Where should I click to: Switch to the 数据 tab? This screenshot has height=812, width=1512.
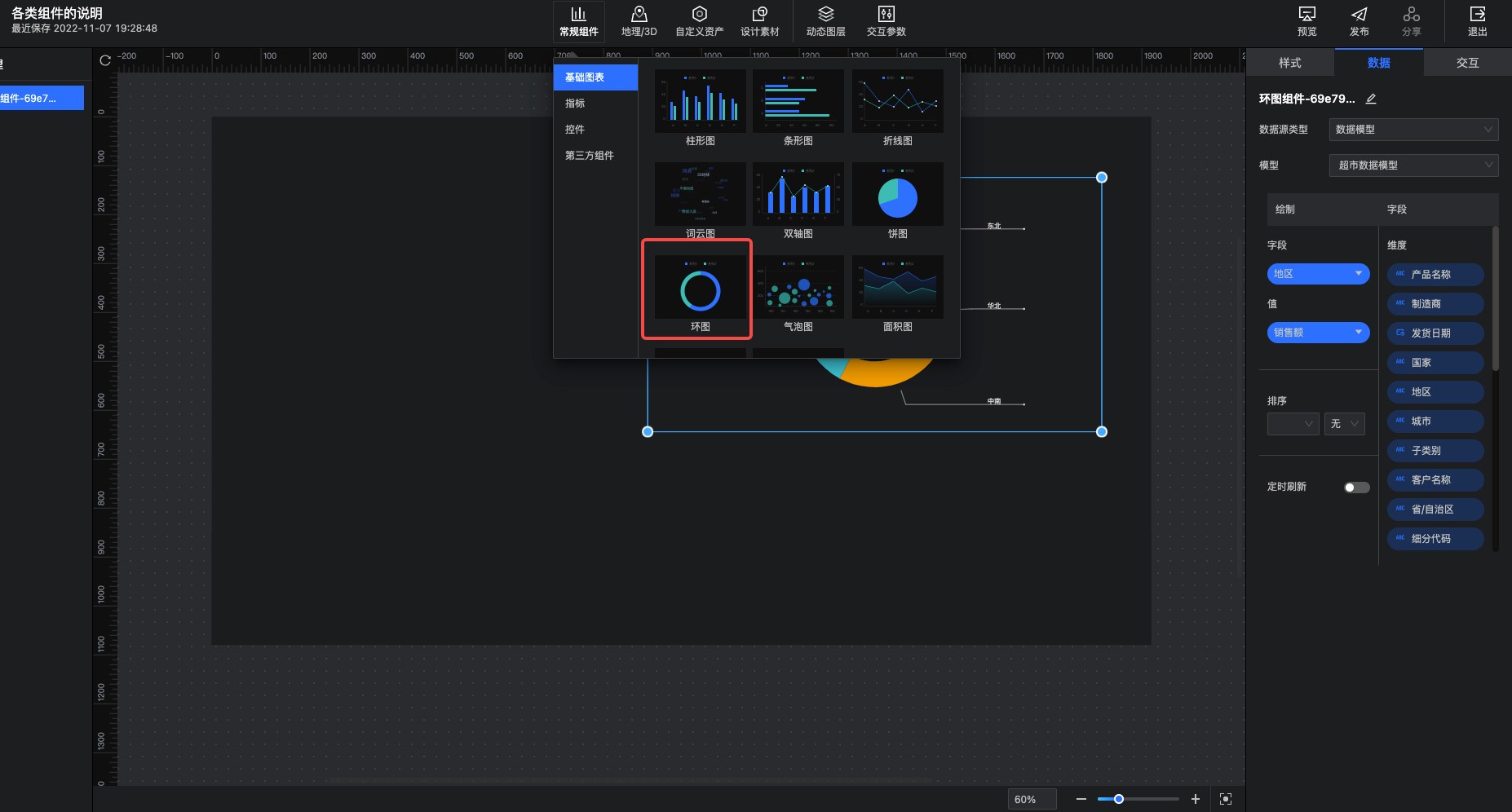[1378, 63]
